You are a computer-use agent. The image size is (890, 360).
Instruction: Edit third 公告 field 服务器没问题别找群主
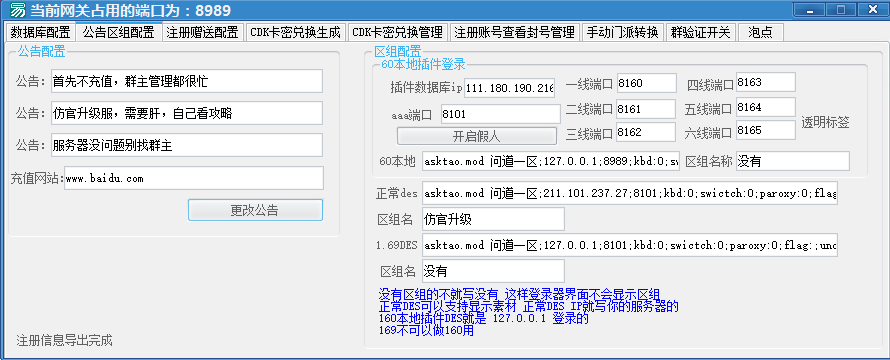click(186, 145)
